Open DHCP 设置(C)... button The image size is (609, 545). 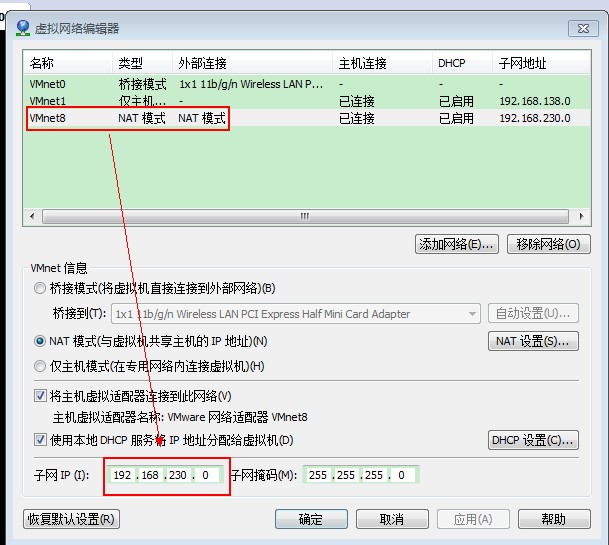click(x=533, y=440)
